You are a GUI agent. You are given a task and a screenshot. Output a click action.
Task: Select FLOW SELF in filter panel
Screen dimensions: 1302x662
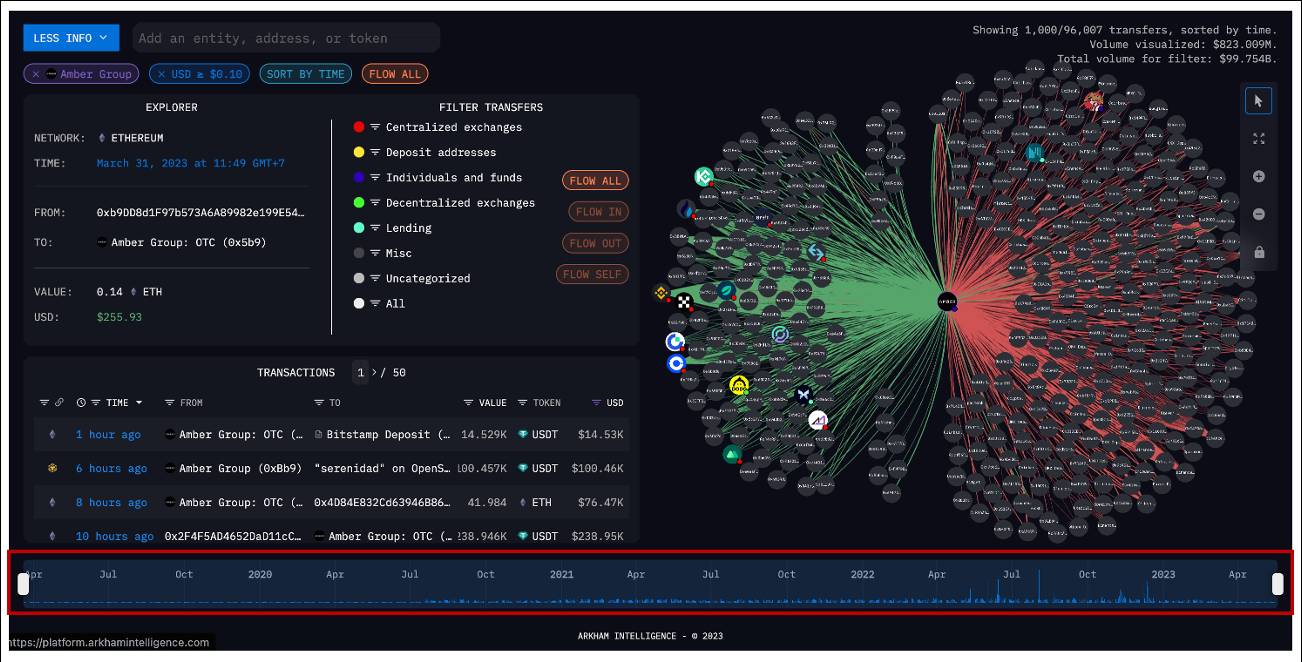click(592, 274)
